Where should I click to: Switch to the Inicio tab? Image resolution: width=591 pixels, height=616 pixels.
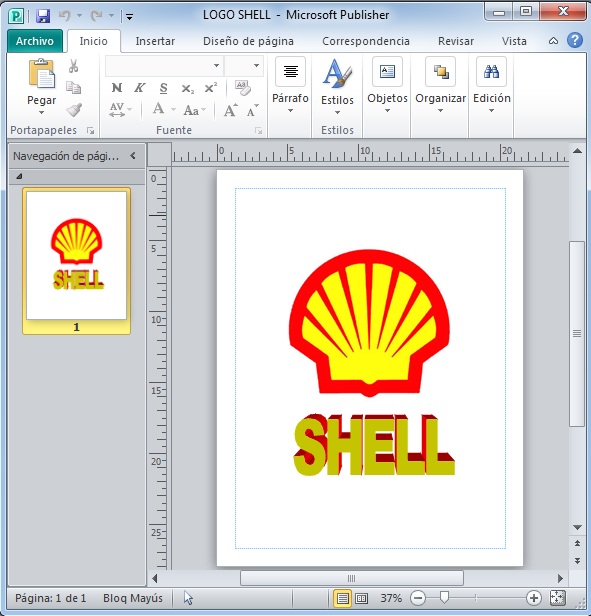94,41
